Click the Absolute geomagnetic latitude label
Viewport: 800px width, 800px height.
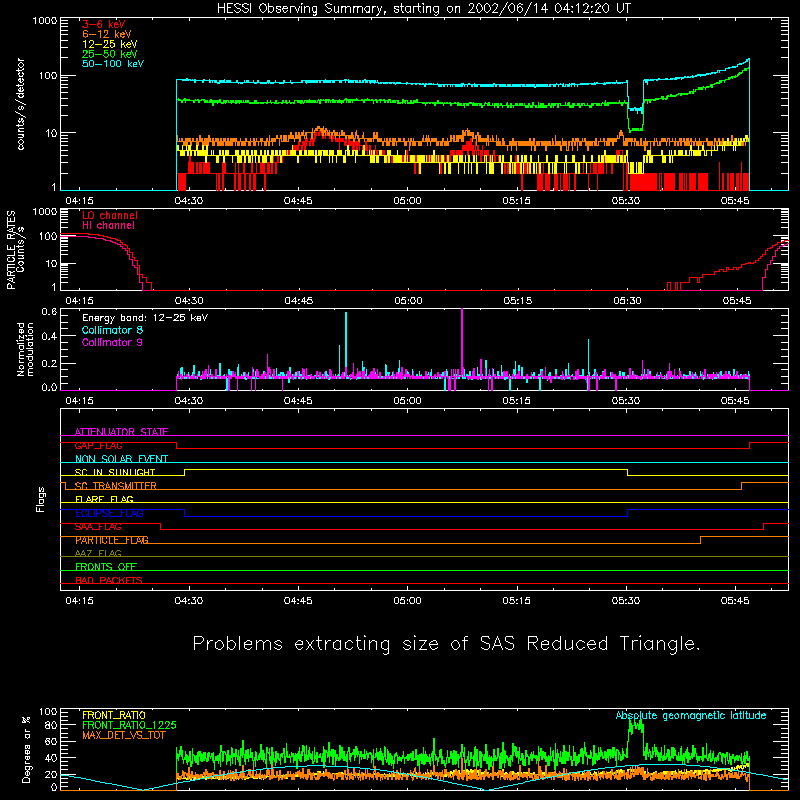click(x=691, y=715)
